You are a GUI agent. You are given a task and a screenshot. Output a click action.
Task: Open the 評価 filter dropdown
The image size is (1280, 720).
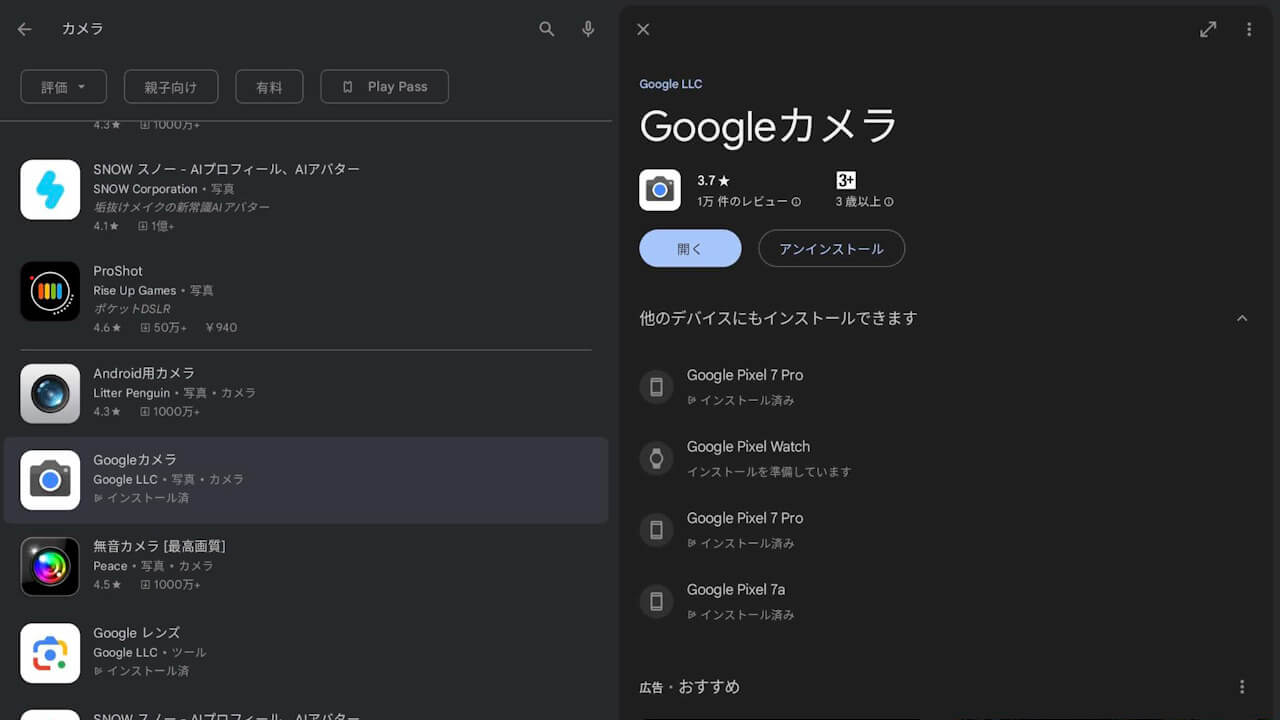(x=63, y=86)
